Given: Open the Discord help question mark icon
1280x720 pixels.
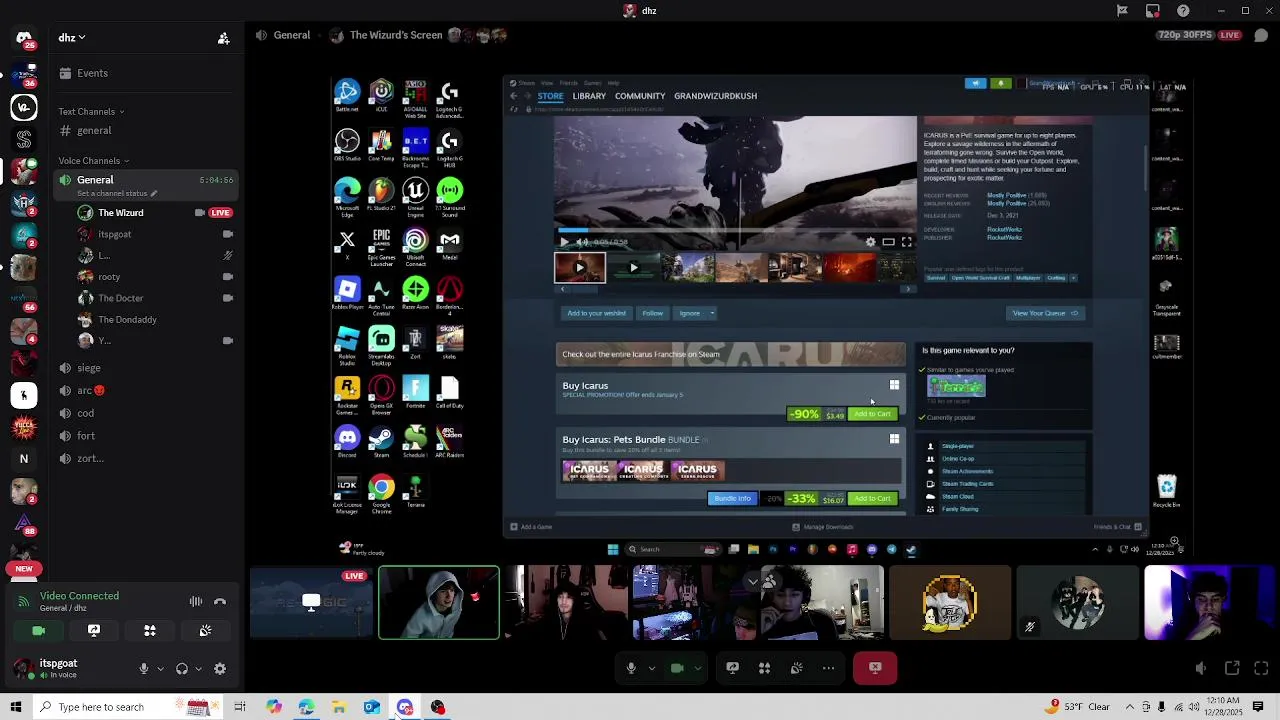Looking at the screenshot, I should tap(1183, 11).
